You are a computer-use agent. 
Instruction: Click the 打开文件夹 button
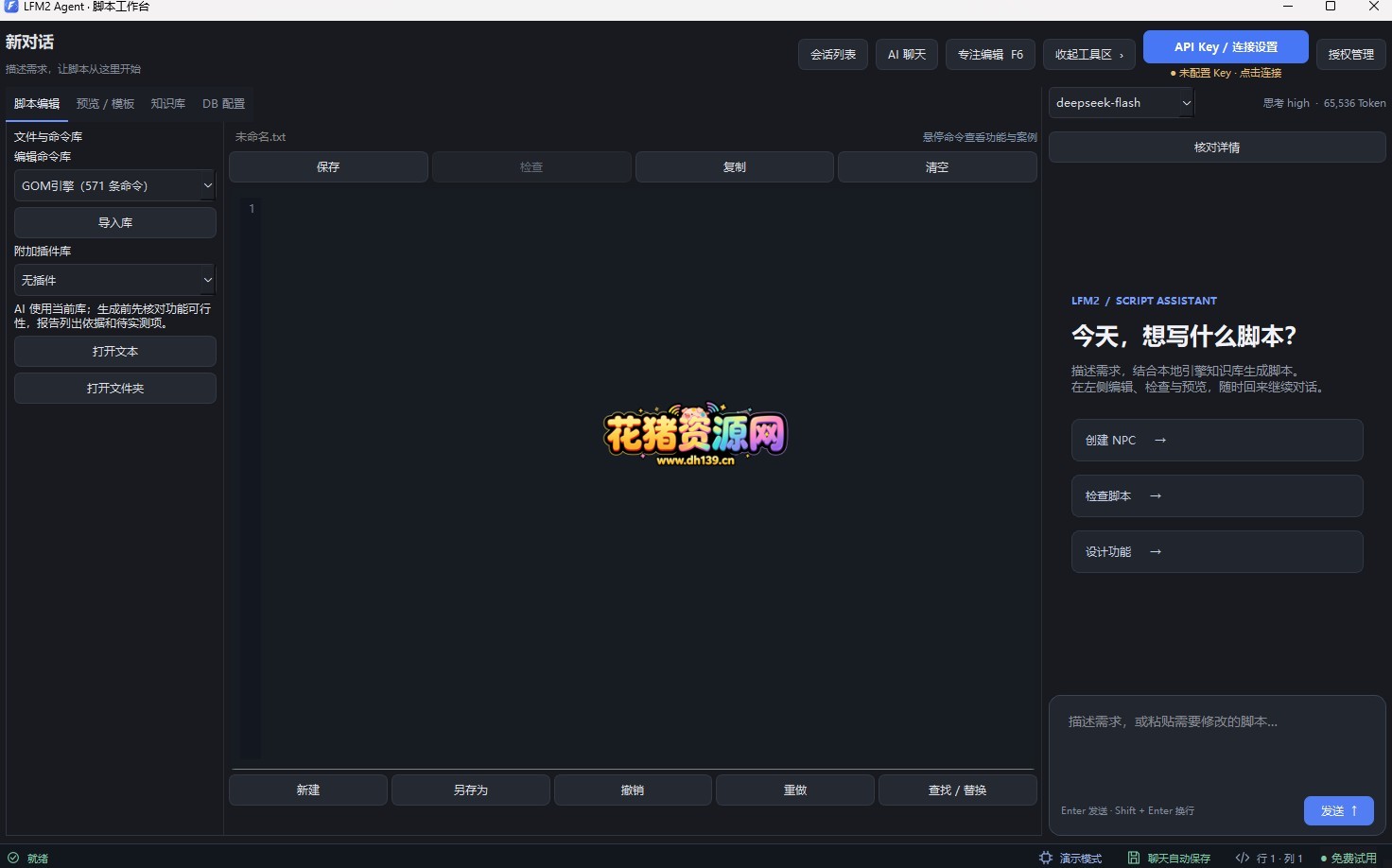coord(115,389)
